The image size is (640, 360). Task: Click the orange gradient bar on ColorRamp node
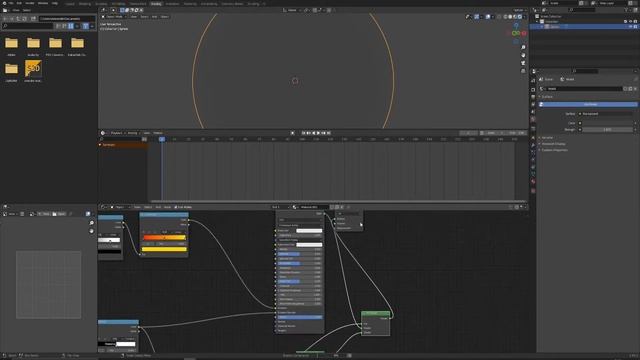164,238
